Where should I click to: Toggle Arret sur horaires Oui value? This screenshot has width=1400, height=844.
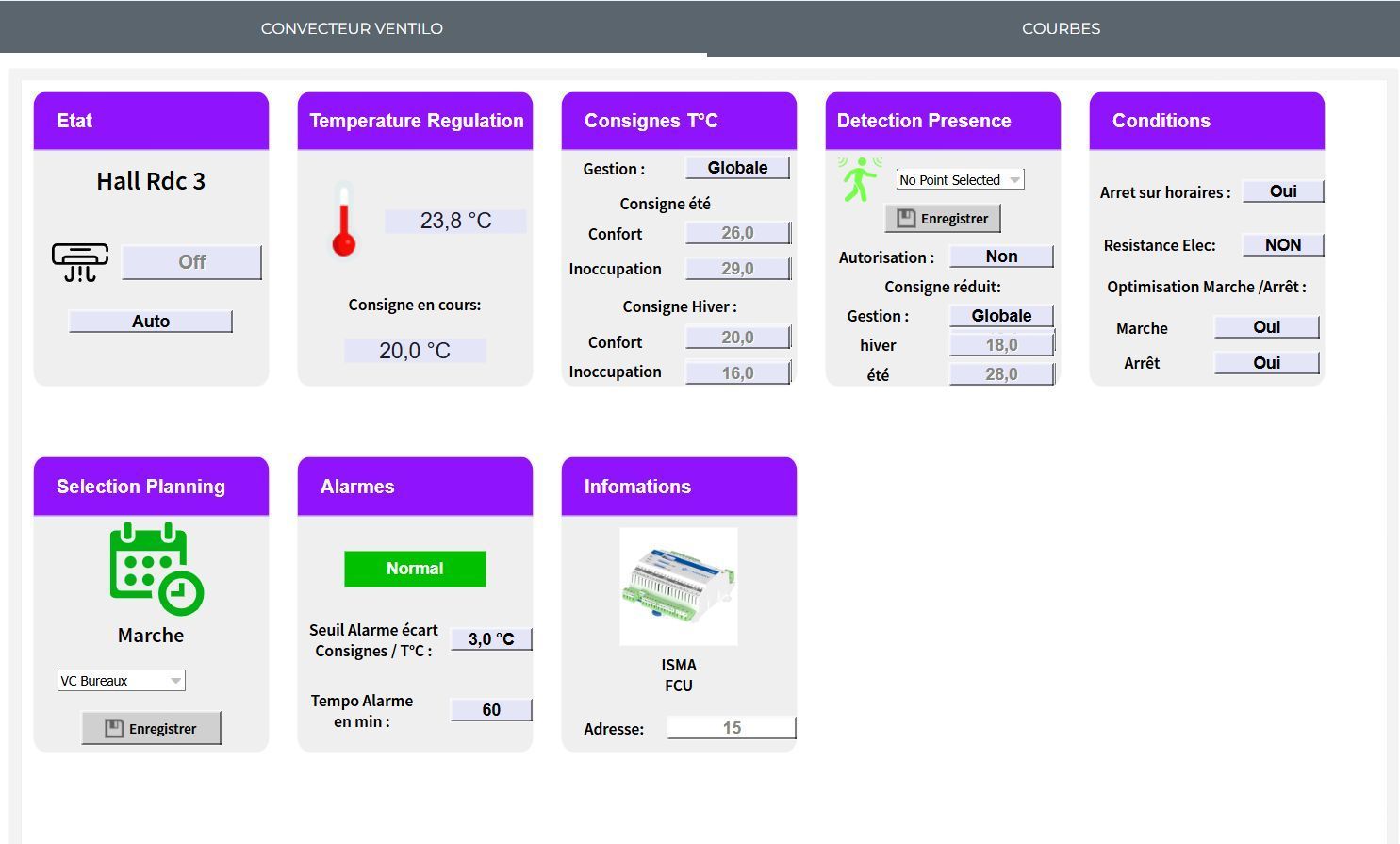[x=1282, y=191]
